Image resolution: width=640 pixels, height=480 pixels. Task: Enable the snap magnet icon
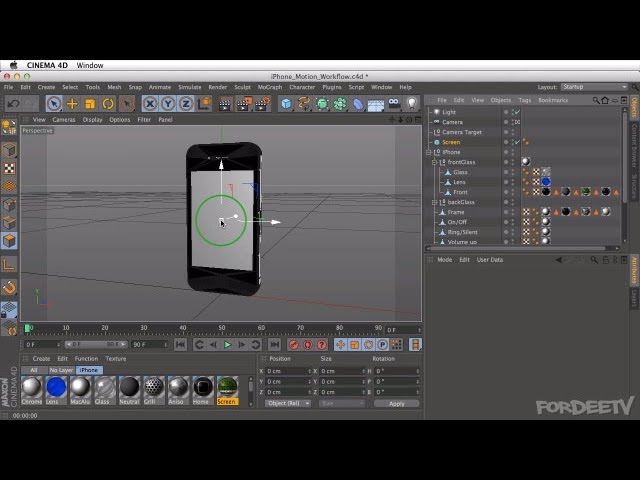[9, 288]
